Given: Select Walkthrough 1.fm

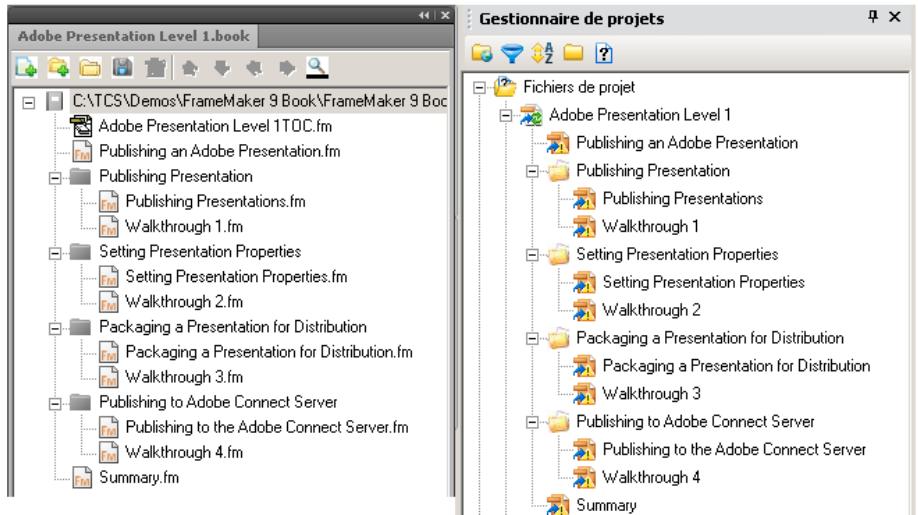Looking at the screenshot, I should (184, 226).
